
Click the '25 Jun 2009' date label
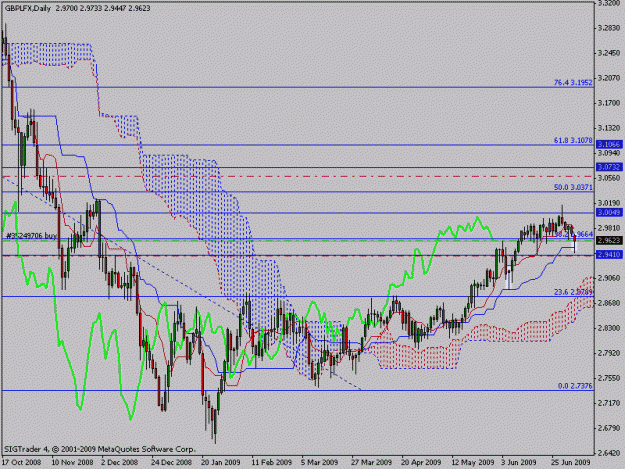click(x=571, y=462)
